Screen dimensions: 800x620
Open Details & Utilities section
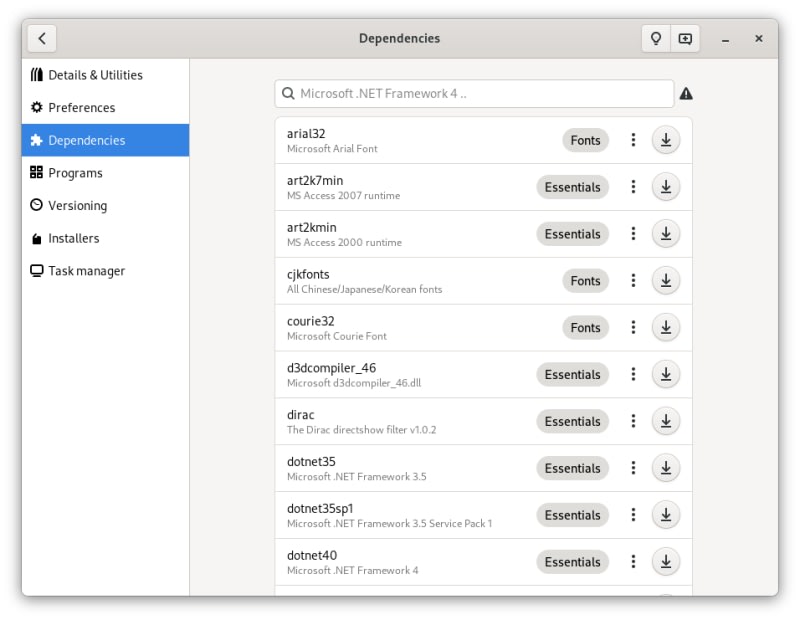[95, 75]
